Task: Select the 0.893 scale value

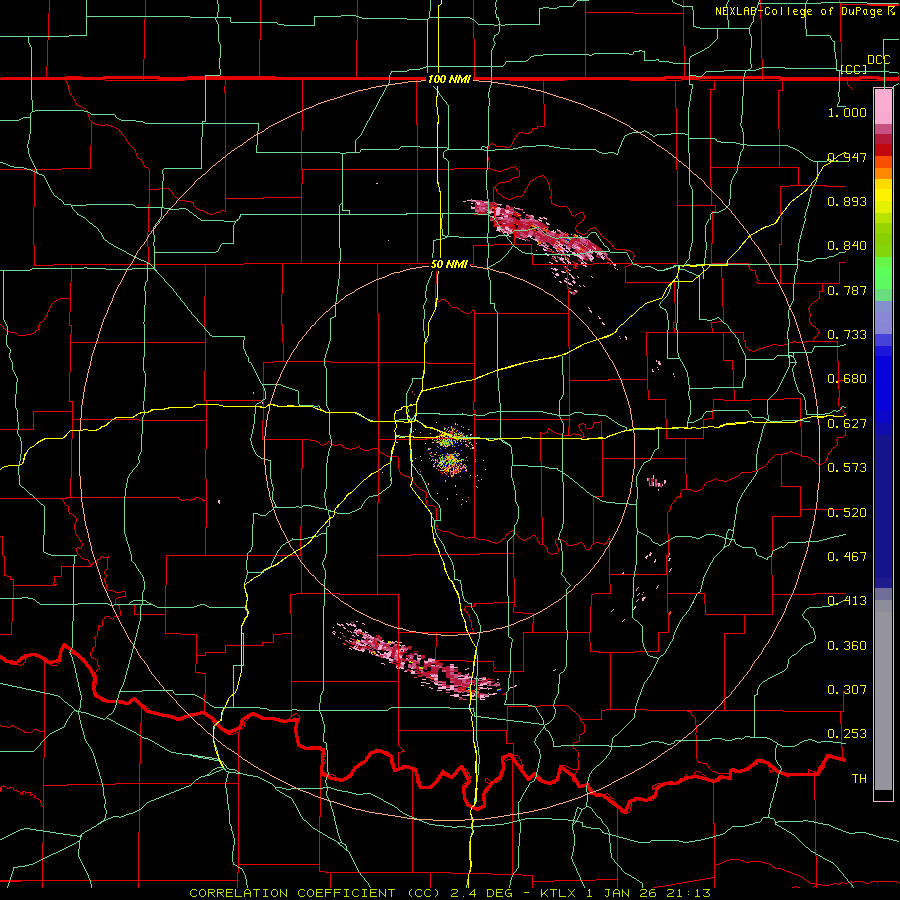Action: click(847, 201)
